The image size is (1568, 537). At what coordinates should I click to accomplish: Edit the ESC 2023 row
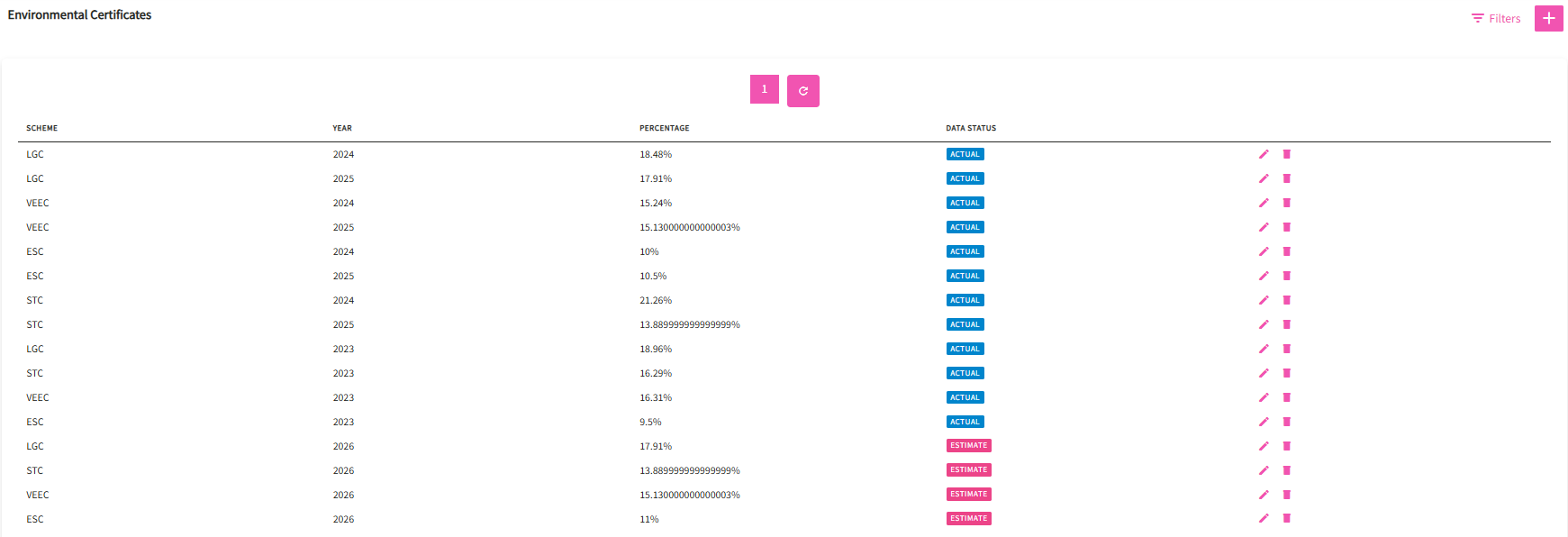1264,422
